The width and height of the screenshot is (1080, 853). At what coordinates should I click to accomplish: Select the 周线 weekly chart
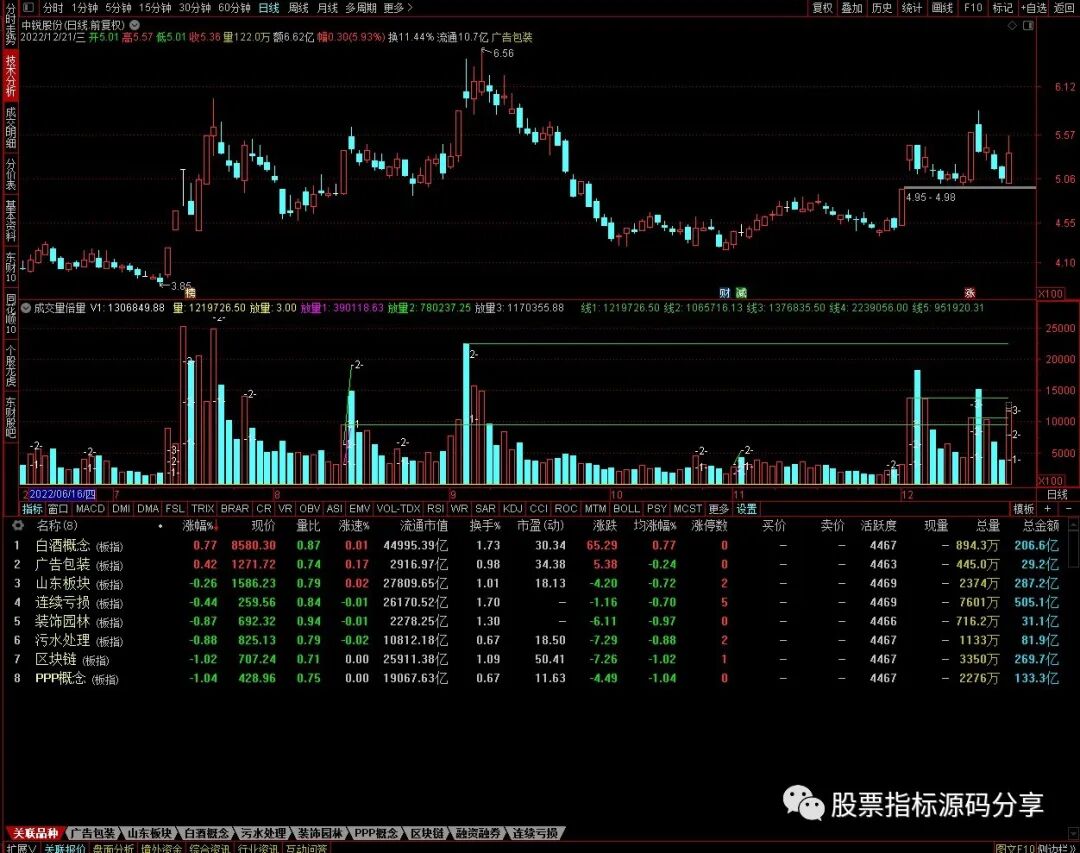pyautogui.click(x=298, y=8)
